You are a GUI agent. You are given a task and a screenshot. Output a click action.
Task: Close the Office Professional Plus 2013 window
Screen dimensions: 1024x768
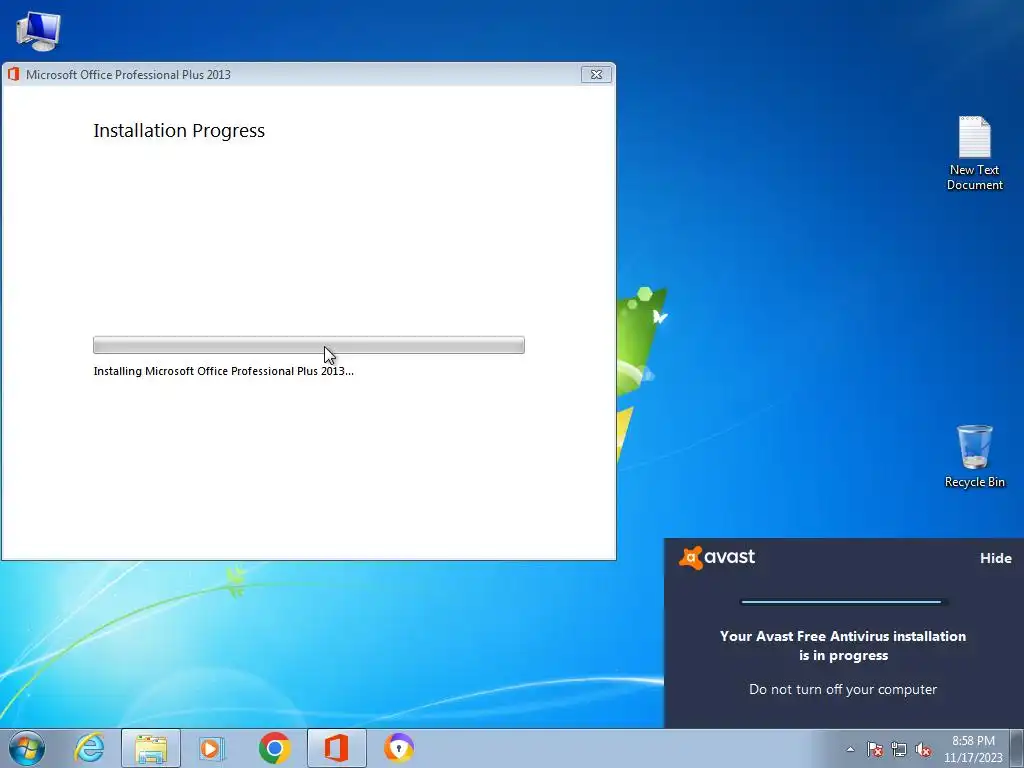point(596,74)
